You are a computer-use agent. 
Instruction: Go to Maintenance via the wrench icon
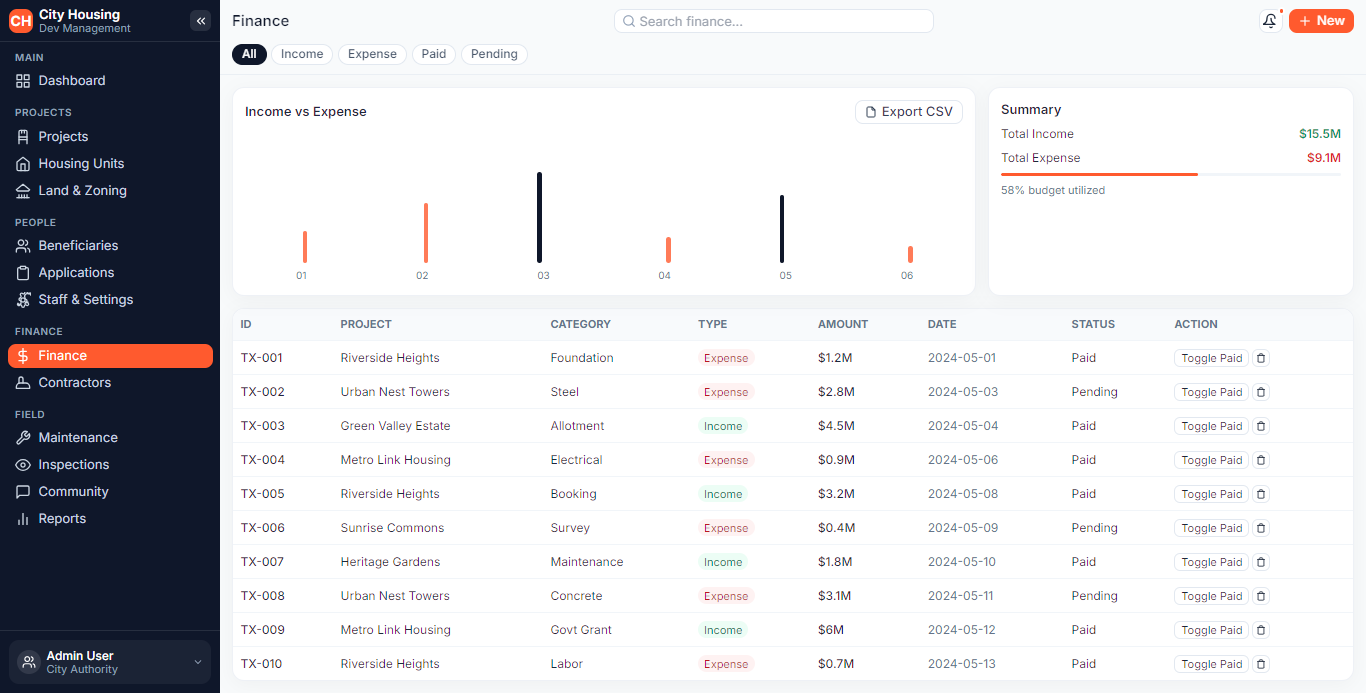tap(23, 438)
